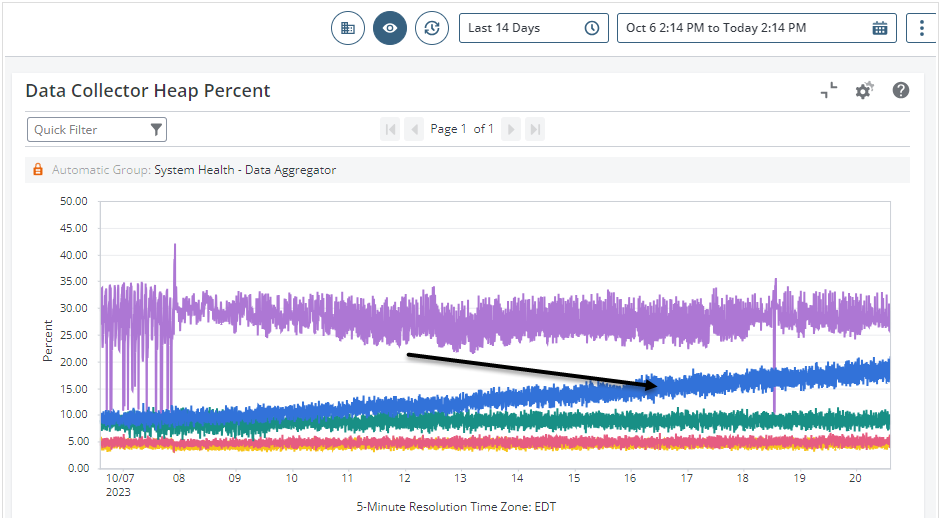Click the purple spike near 10/08 on chart
This screenshot has width=944, height=518.
175,250
